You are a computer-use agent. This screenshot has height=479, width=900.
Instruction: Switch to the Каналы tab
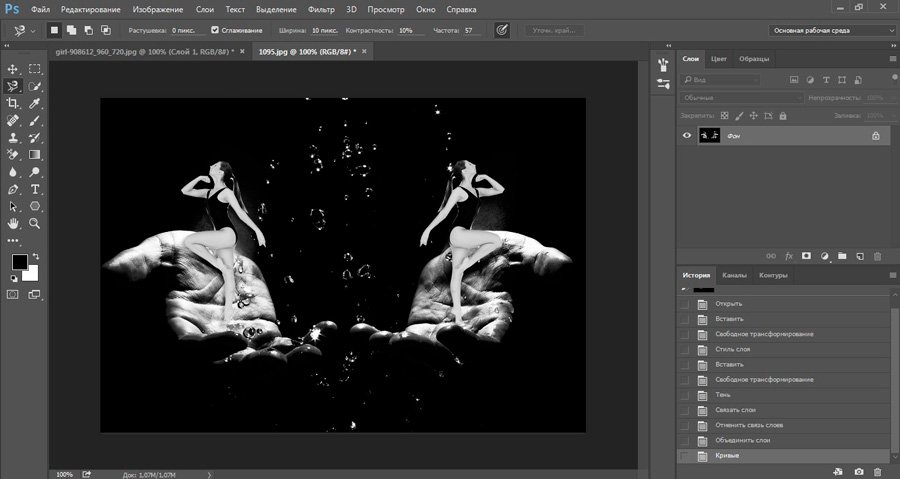click(734, 275)
